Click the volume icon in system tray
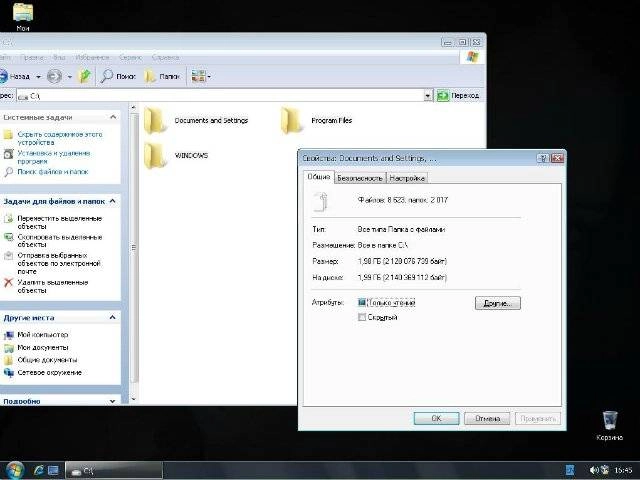This screenshot has width=640, height=480. click(x=594, y=470)
